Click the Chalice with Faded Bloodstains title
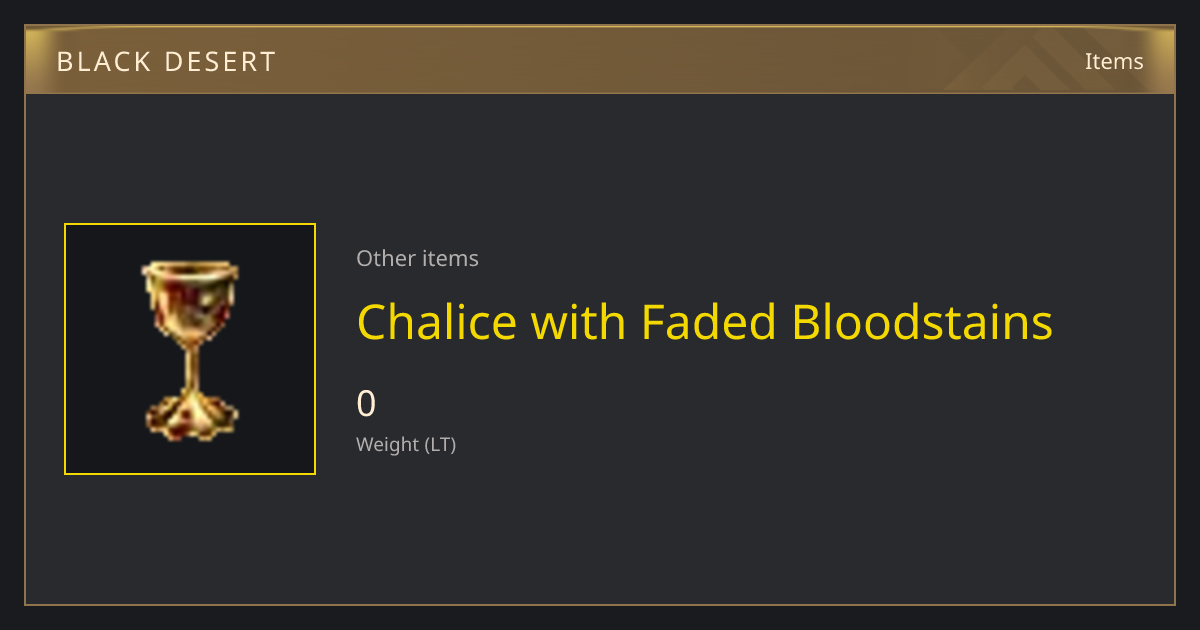This screenshot has width=1200, height=630. point(704,322)
